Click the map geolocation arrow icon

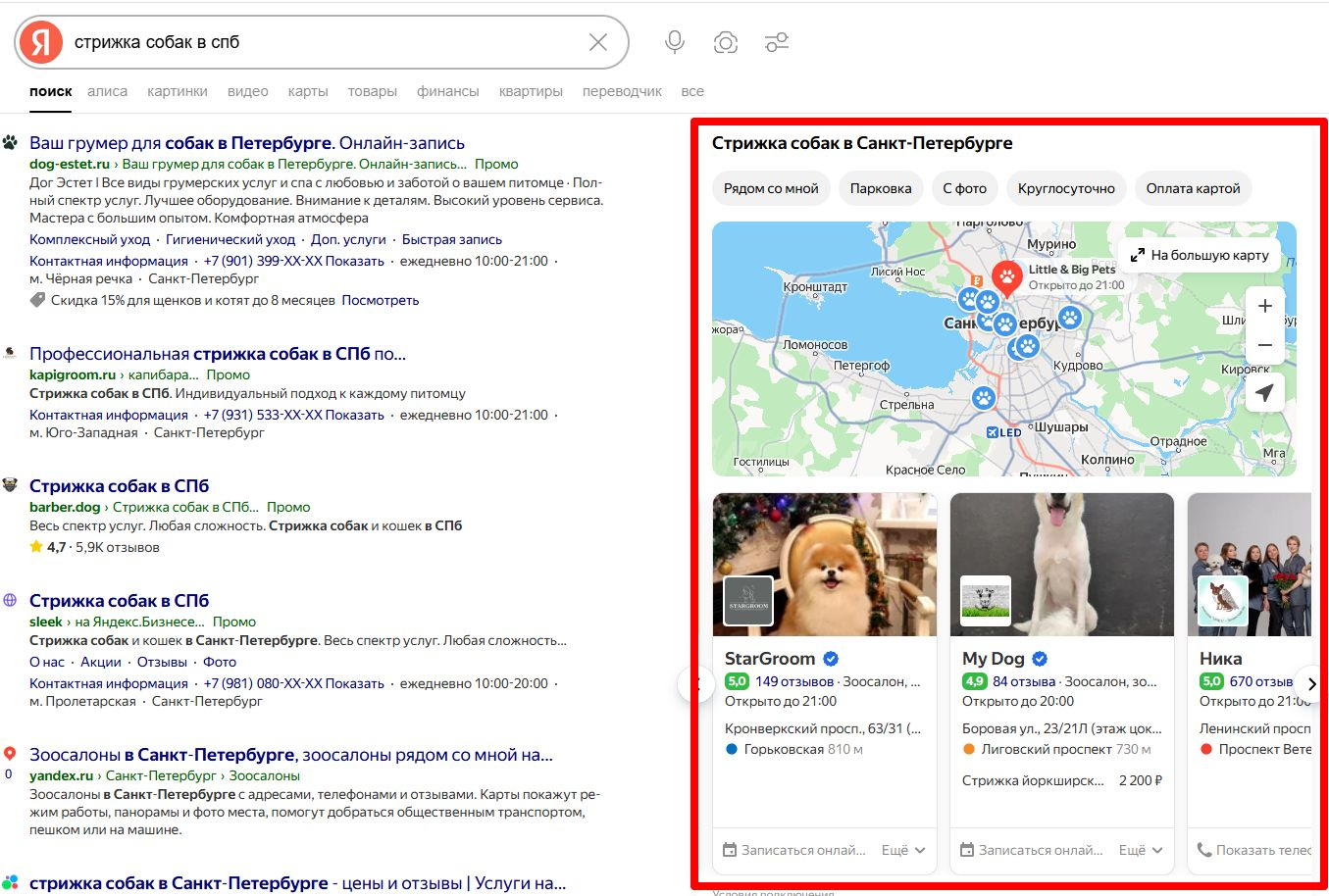[1264, 393]
